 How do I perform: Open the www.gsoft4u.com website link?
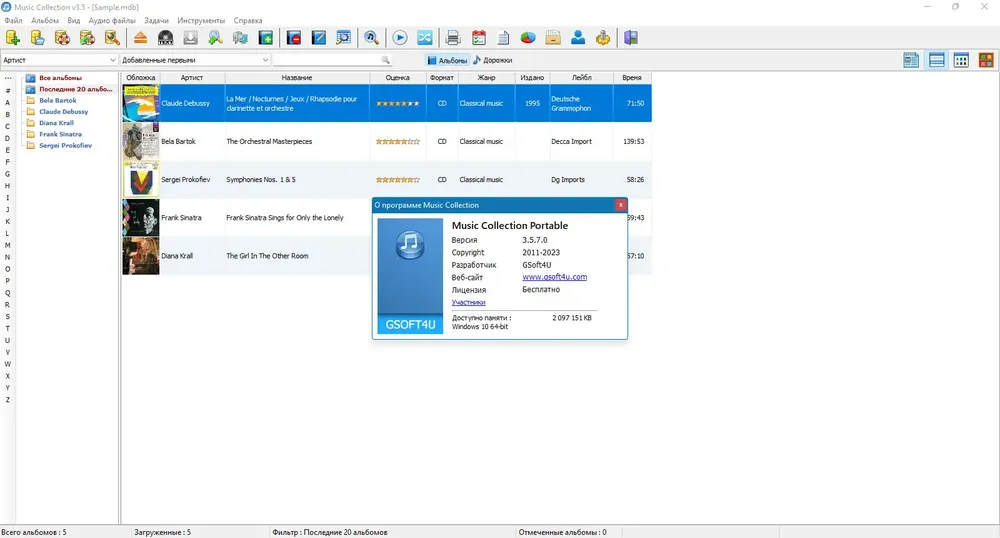tap(554, 277)
